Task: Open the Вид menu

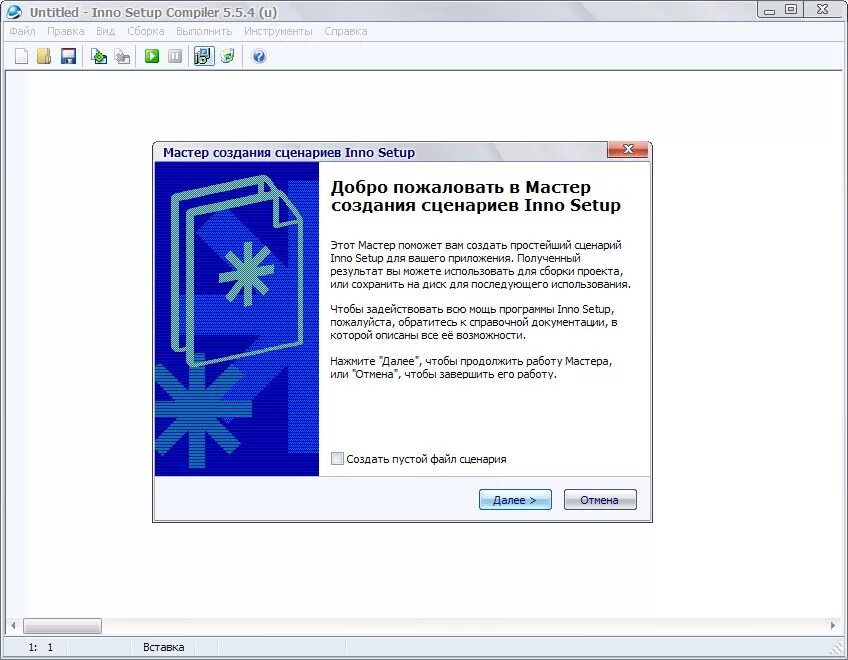Action: coord(105,31)
